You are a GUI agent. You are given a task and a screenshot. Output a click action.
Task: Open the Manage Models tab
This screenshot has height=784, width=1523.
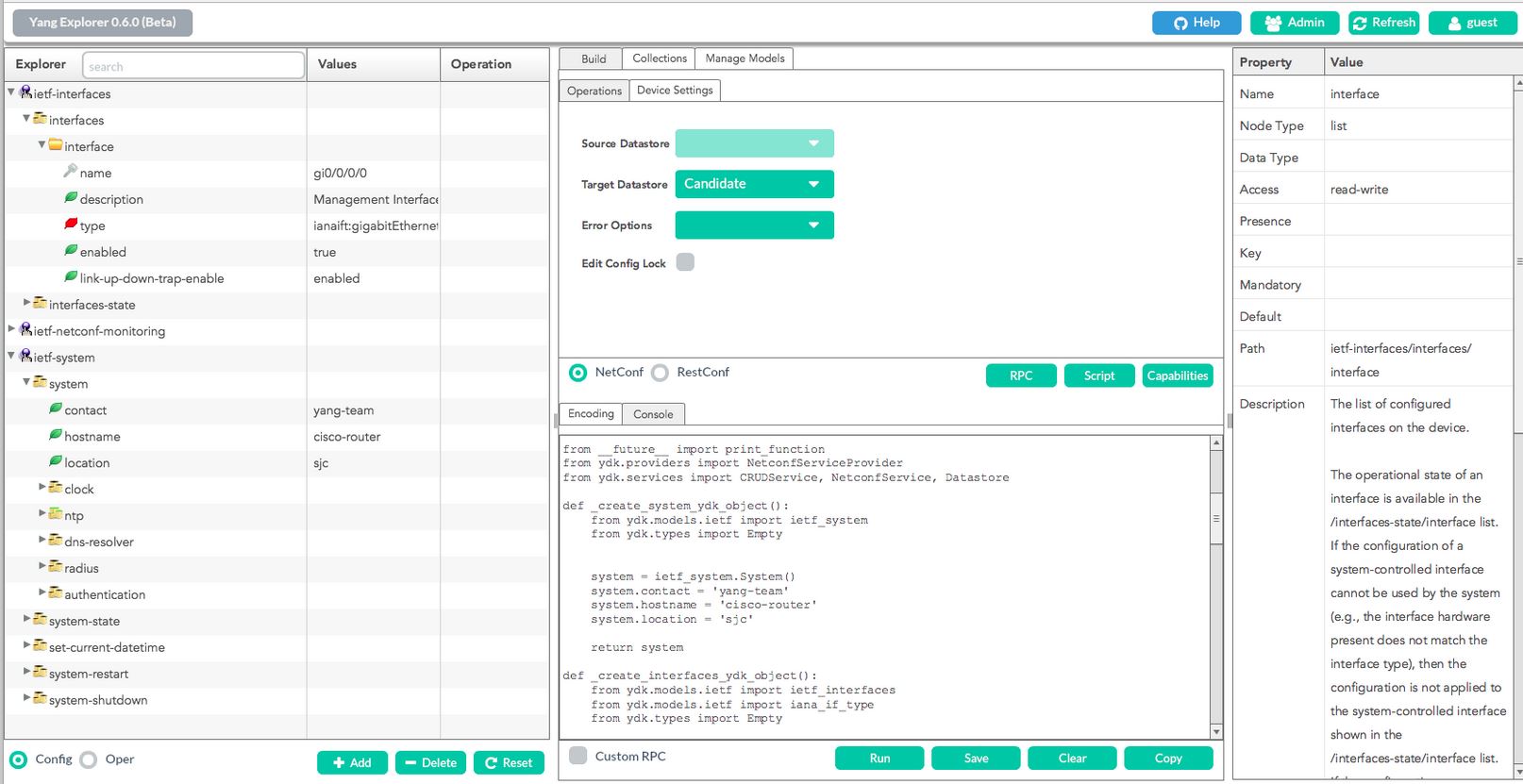[745, 58]
